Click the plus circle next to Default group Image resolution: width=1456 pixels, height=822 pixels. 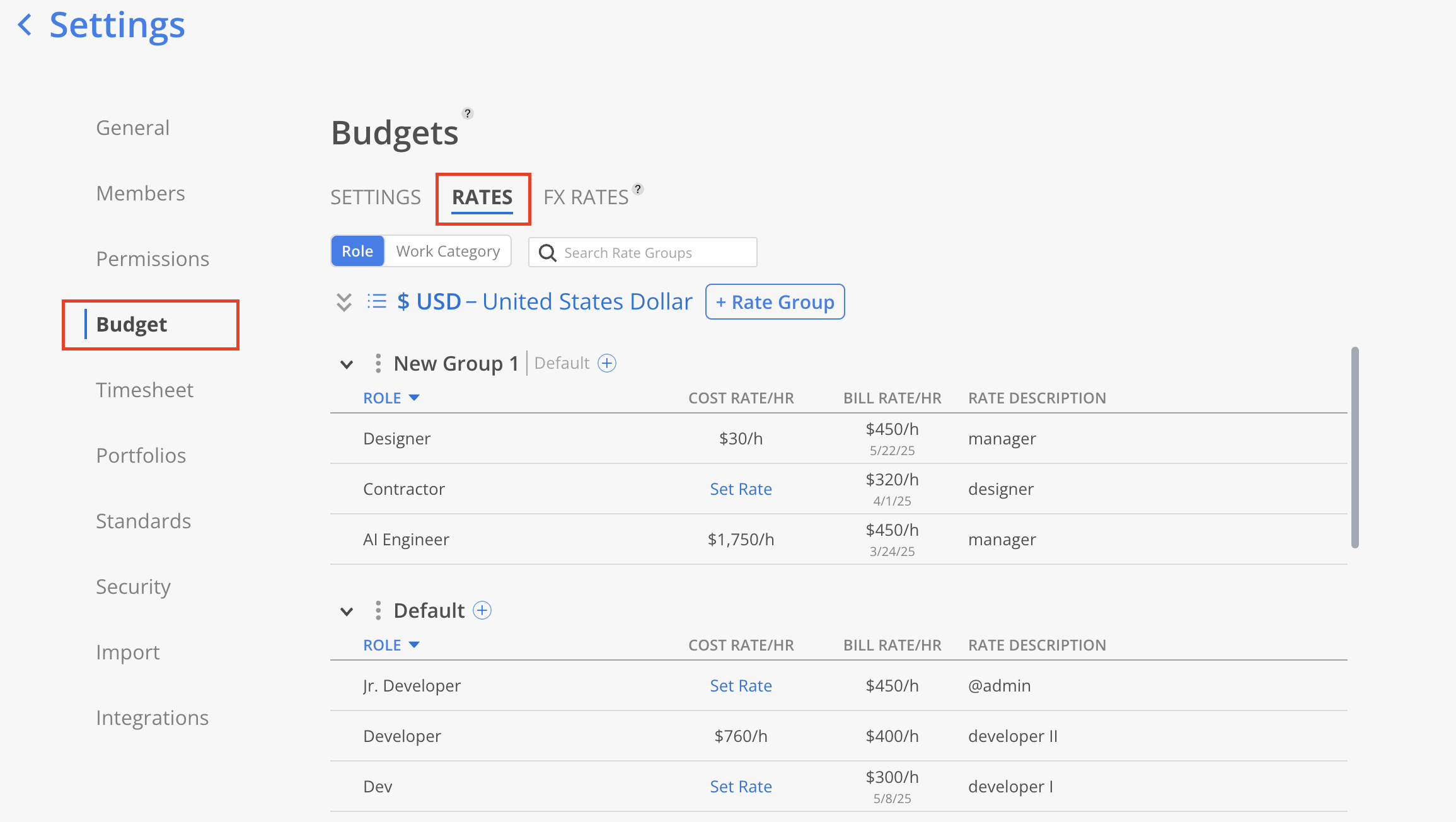pos(482,610)
